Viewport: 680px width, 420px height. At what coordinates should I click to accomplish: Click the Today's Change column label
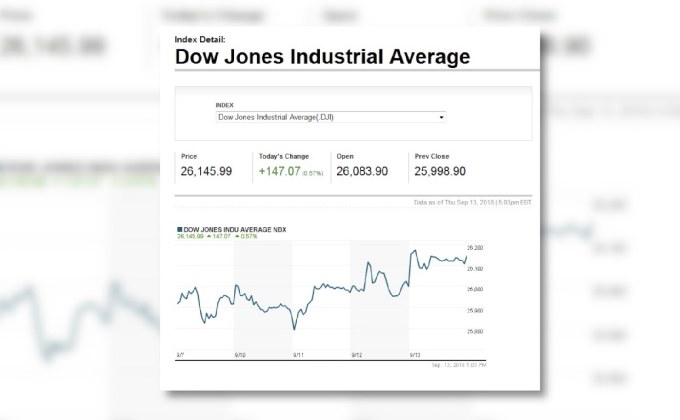[x=284, y=157]
